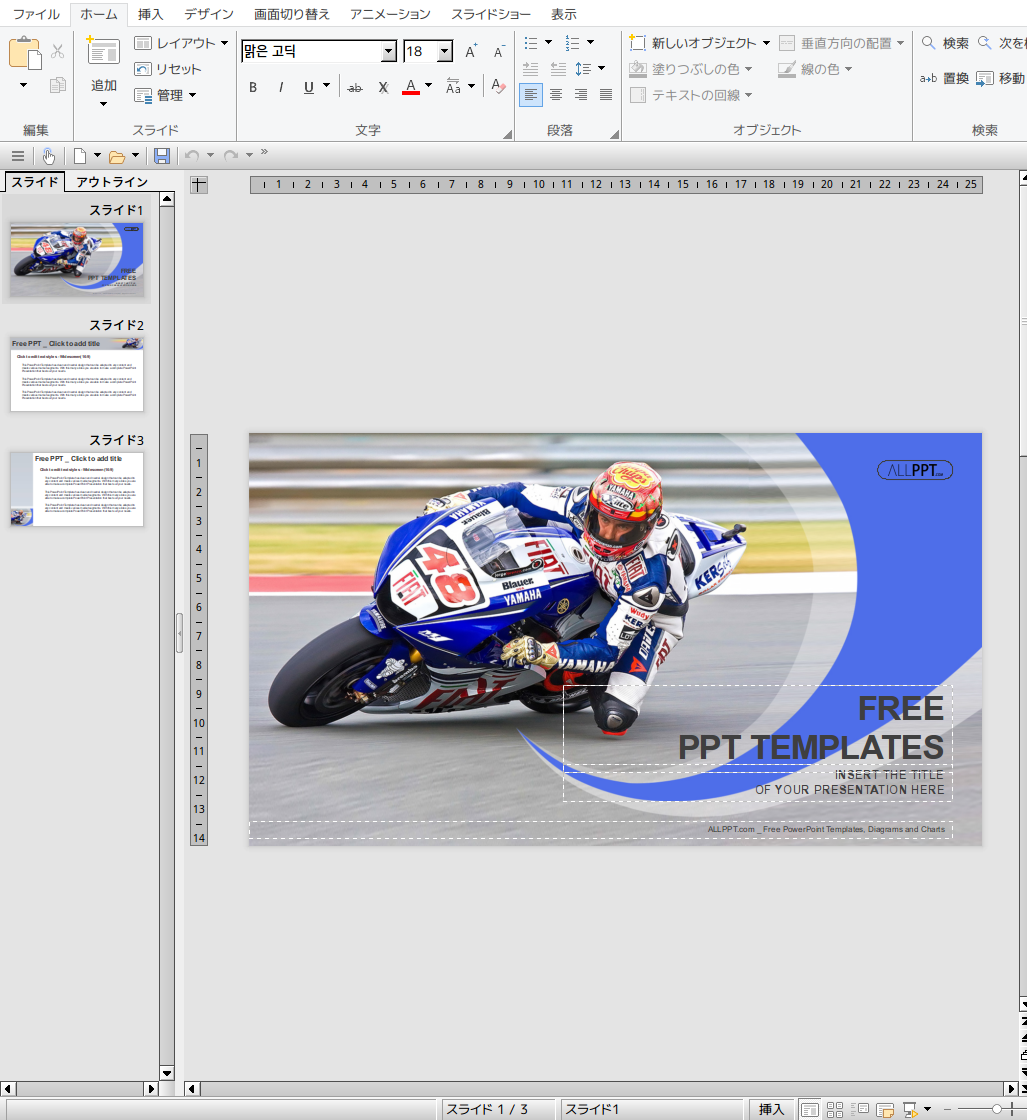Open the underline style dropdown arrow
Screen dimensions: 1027x1120
326,86
